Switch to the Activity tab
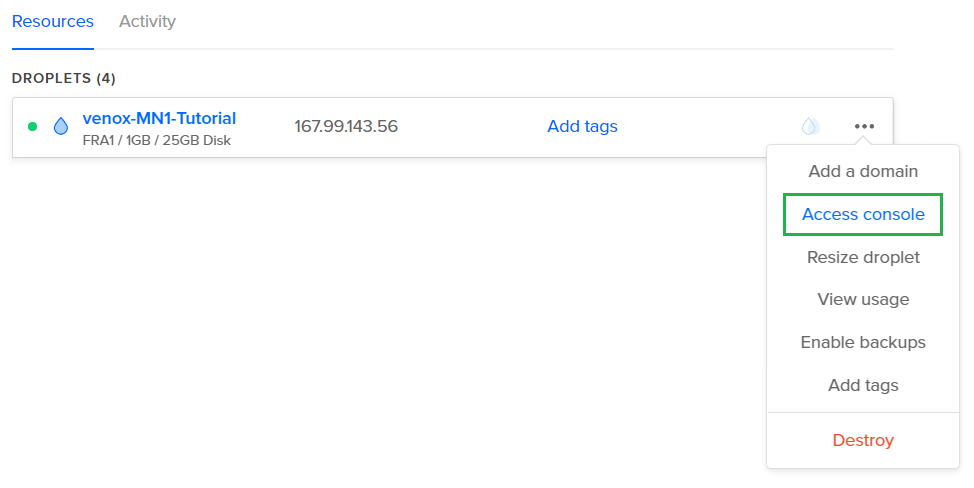This screenshot has width=974, height=488. click(147, 21)
